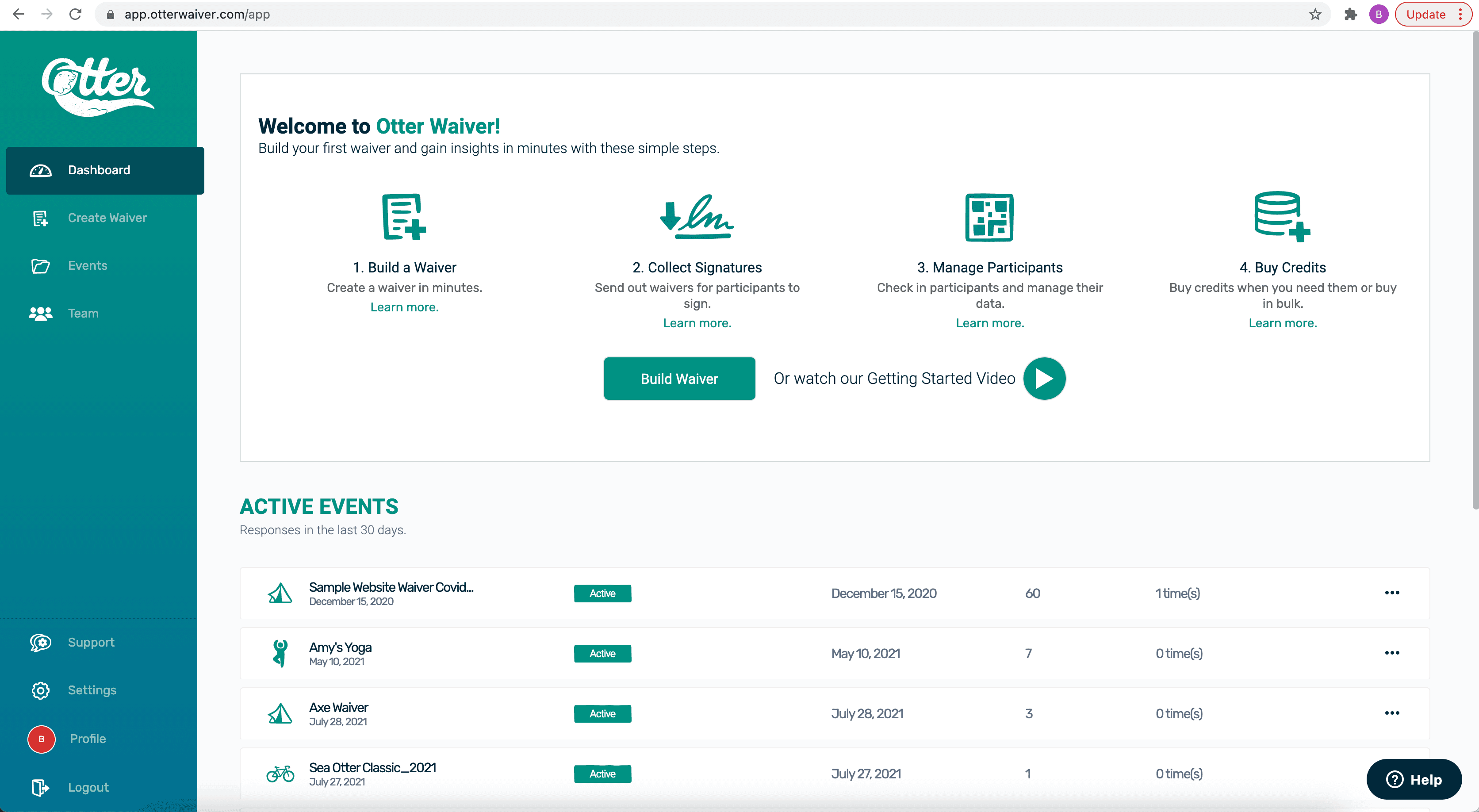This screenshot has width=1479, height=812.
Task: Go to Events in the sidebar
Action: pyautogui.click(x=88, y=266)
